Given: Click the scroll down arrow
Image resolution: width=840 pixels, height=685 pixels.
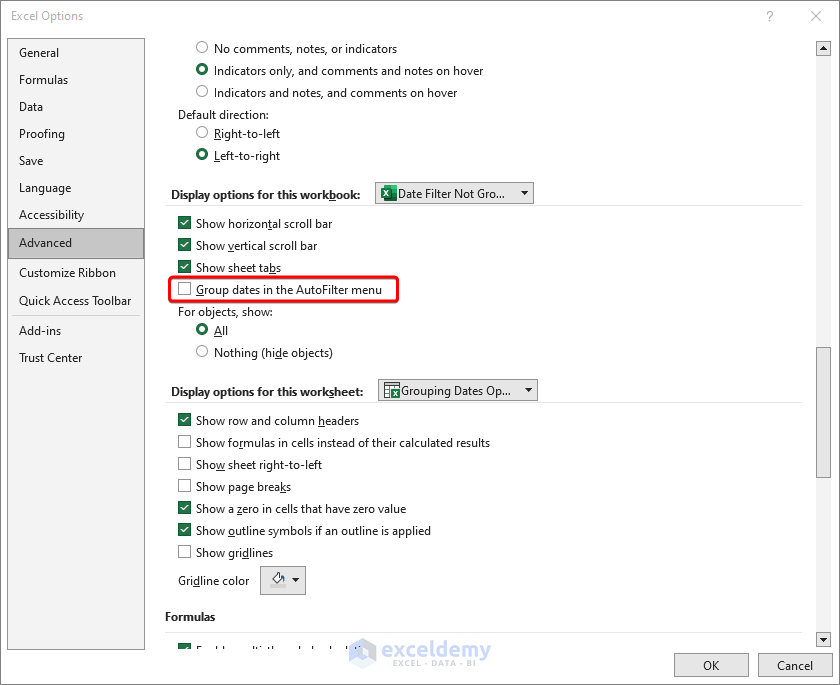Looking at the screenshot, I should point(823,639).
